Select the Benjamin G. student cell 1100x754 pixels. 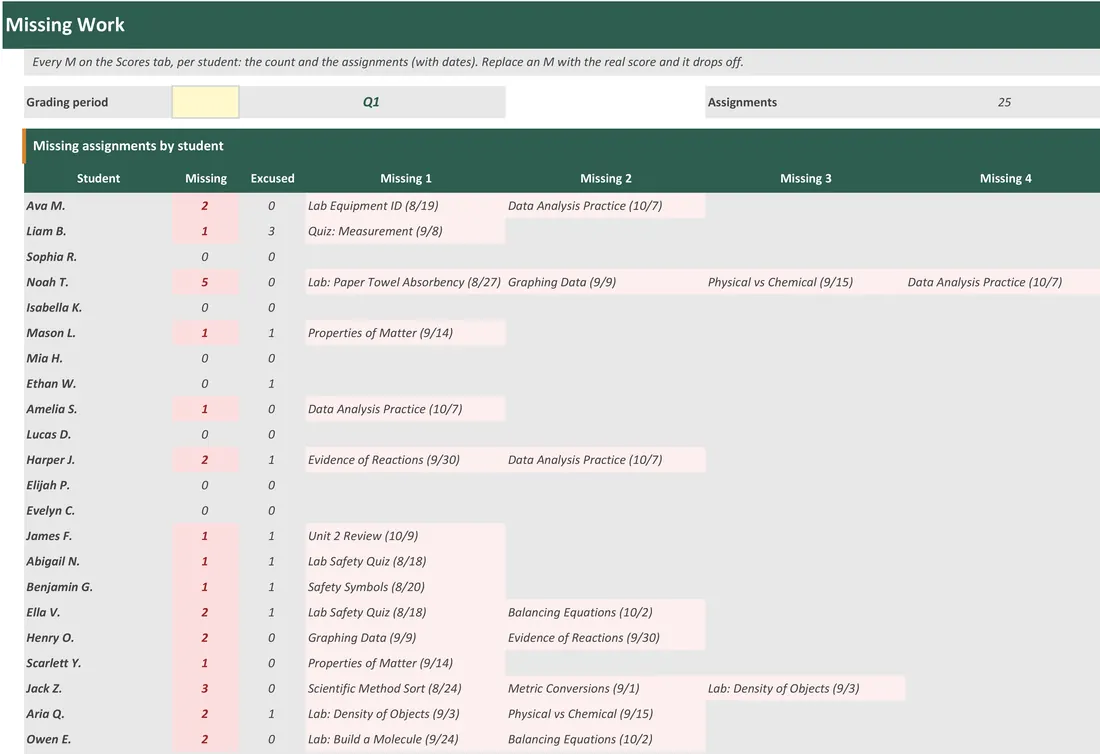(98, 586)
